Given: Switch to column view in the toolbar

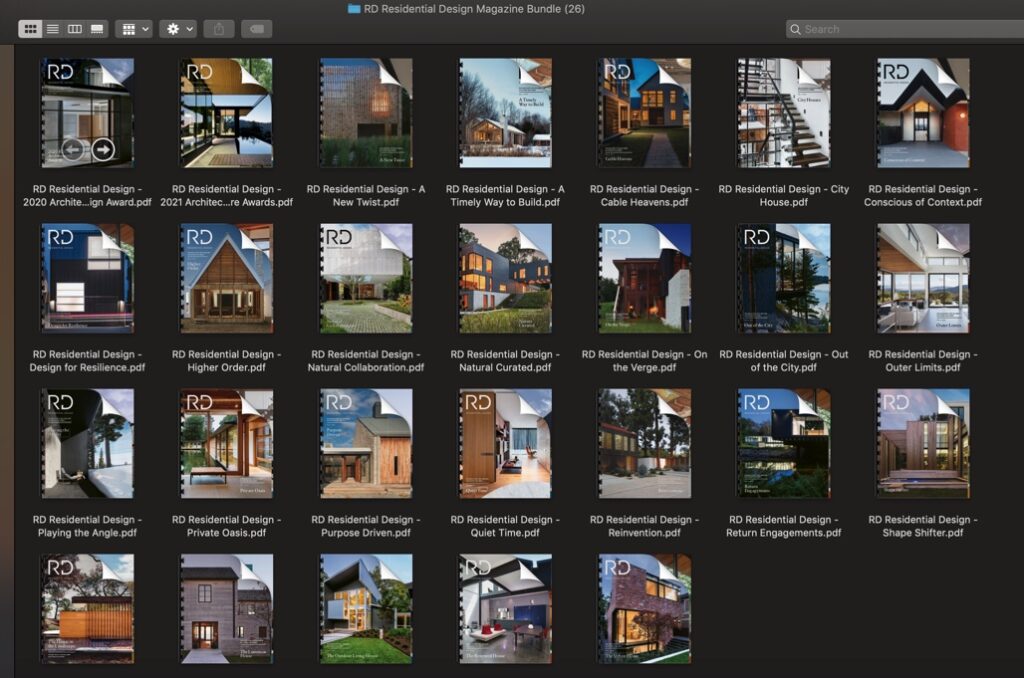Looking at the screenshot, I should click(74, 28).
